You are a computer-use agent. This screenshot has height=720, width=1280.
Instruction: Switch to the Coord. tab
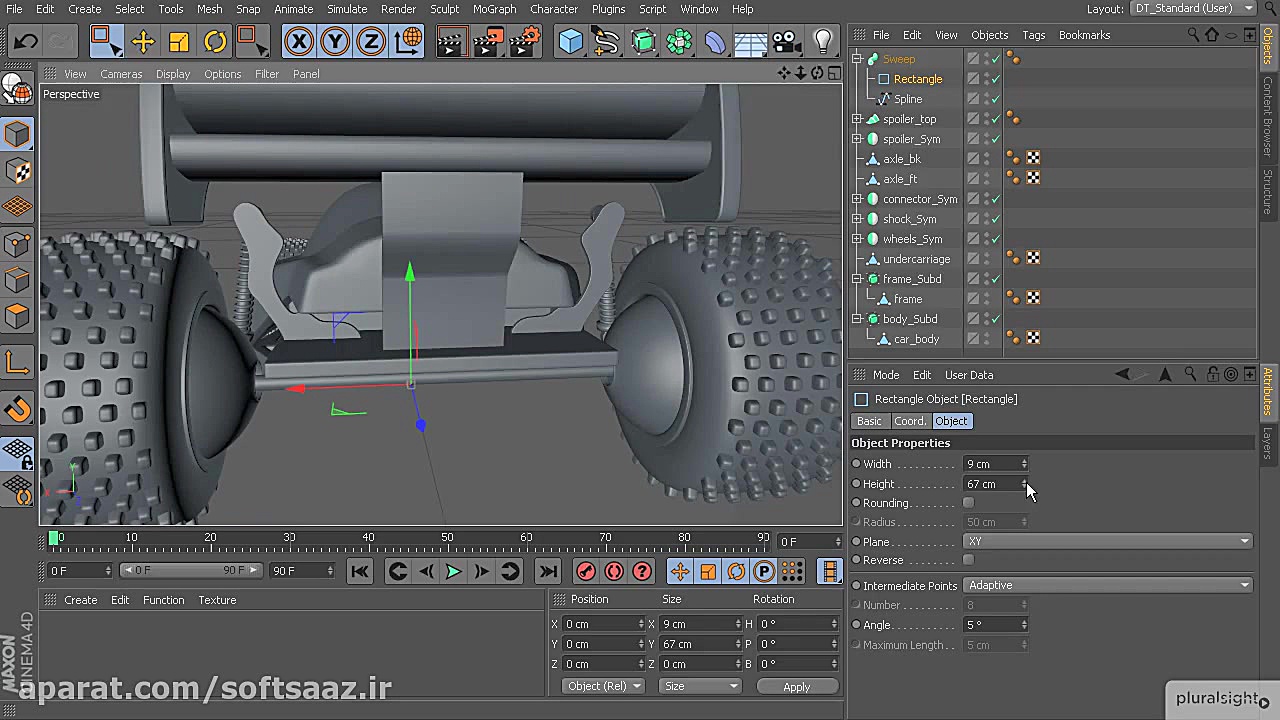tap(909, 421)
